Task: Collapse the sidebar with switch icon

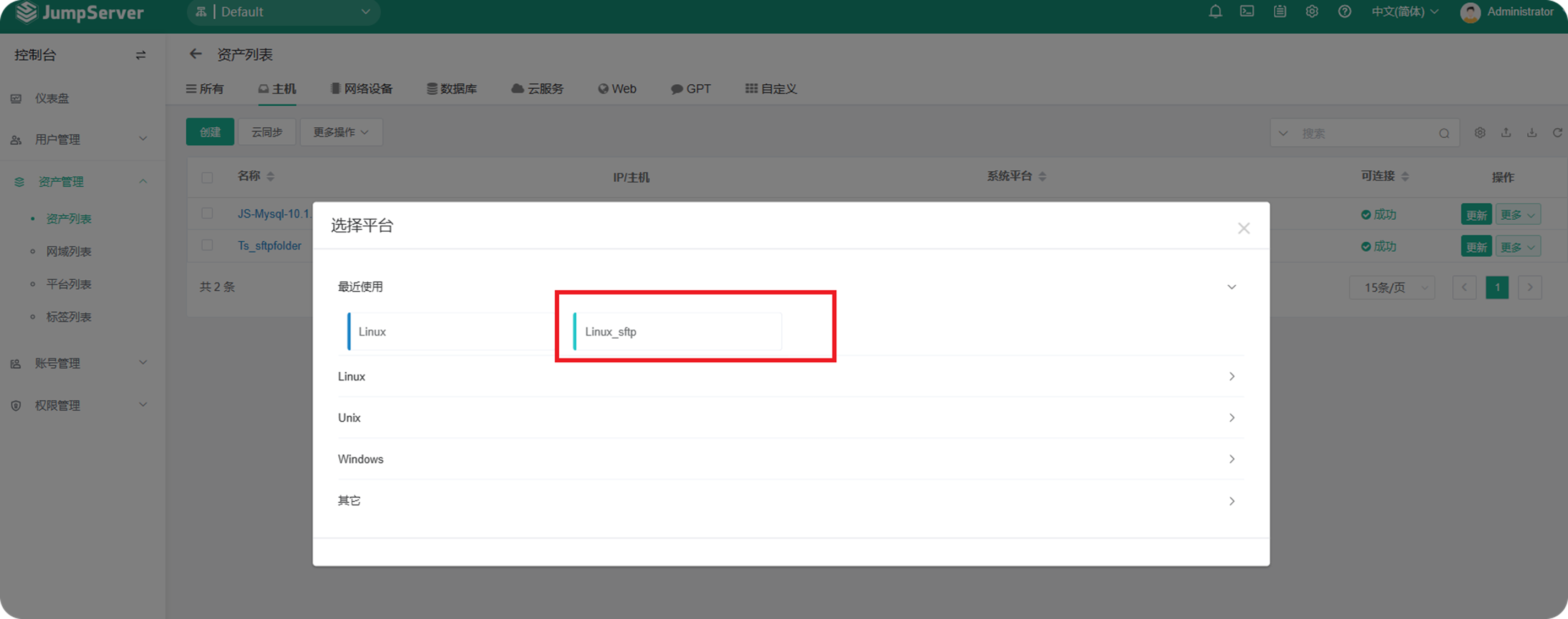Action: (x=140, y=55)
